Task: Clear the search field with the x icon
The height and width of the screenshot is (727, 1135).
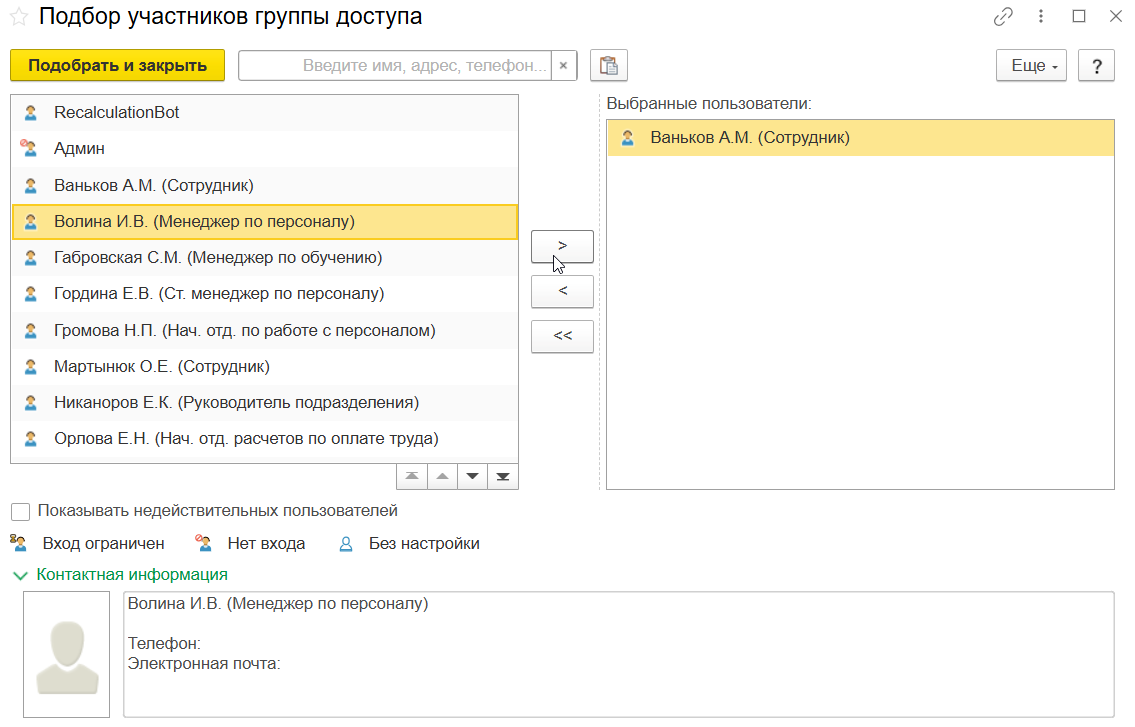Action: [x=563, y=66]
